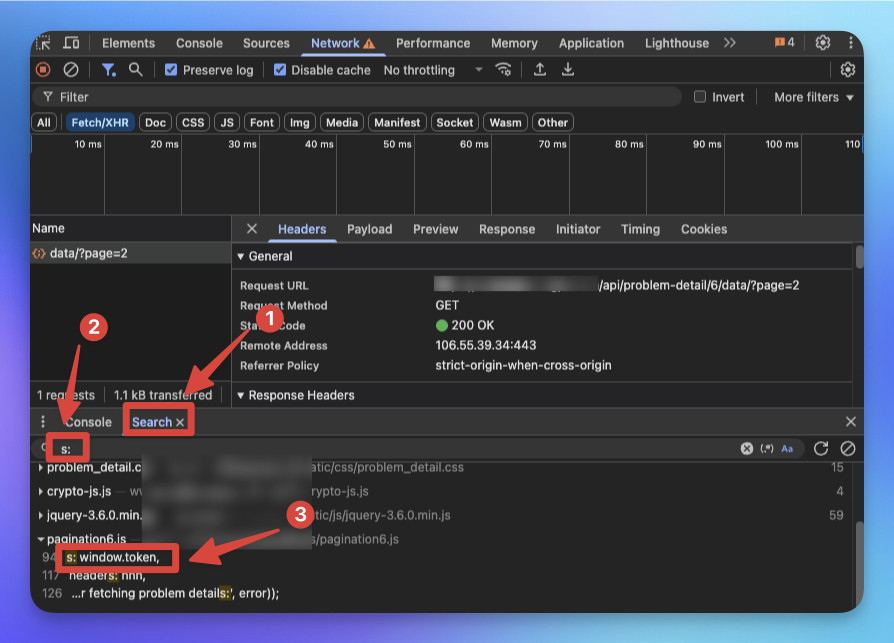
Task: Switch to the Performance tab
Action: pos(433,43)
